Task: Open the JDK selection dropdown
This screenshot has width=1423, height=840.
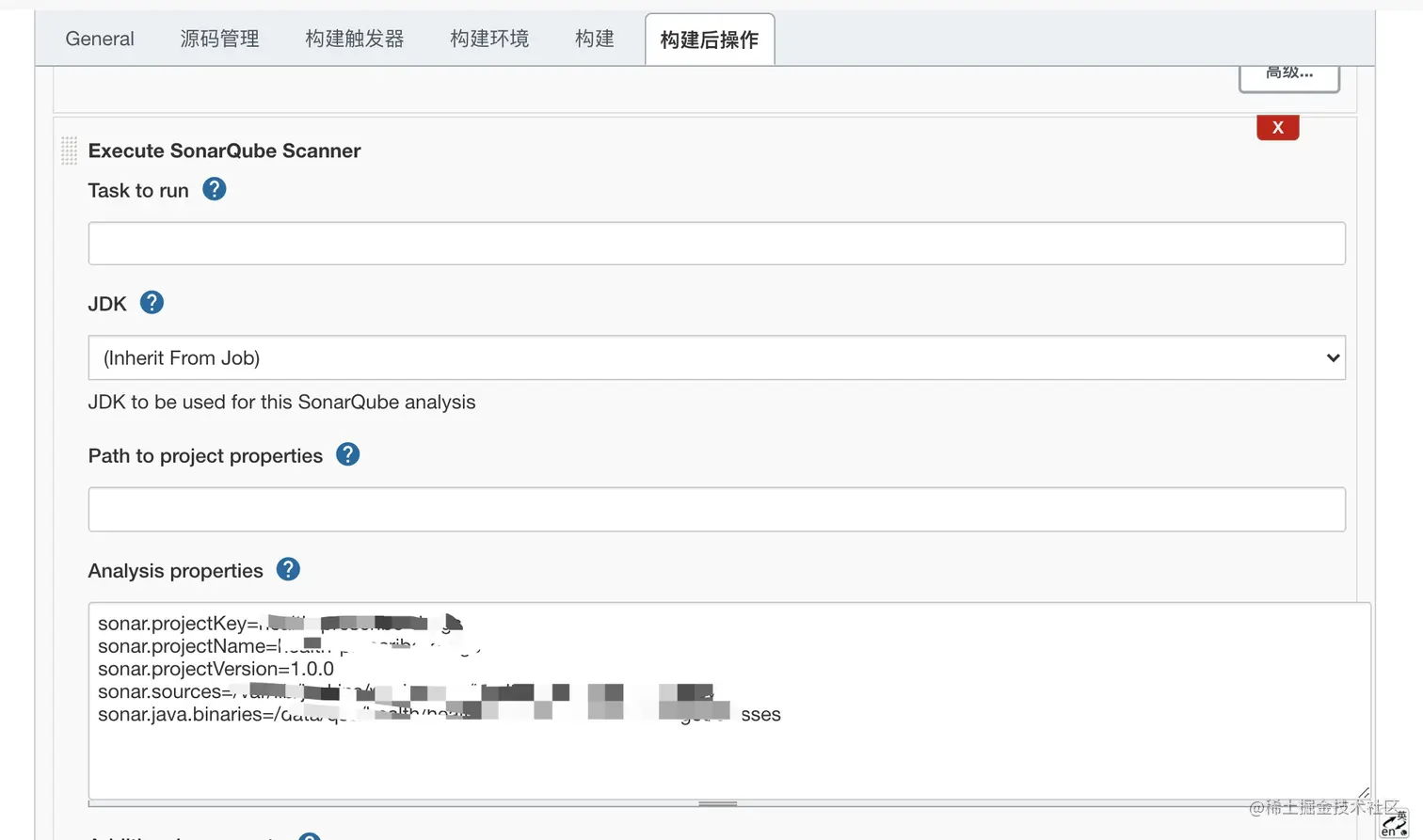Action: coord(1333,357)
